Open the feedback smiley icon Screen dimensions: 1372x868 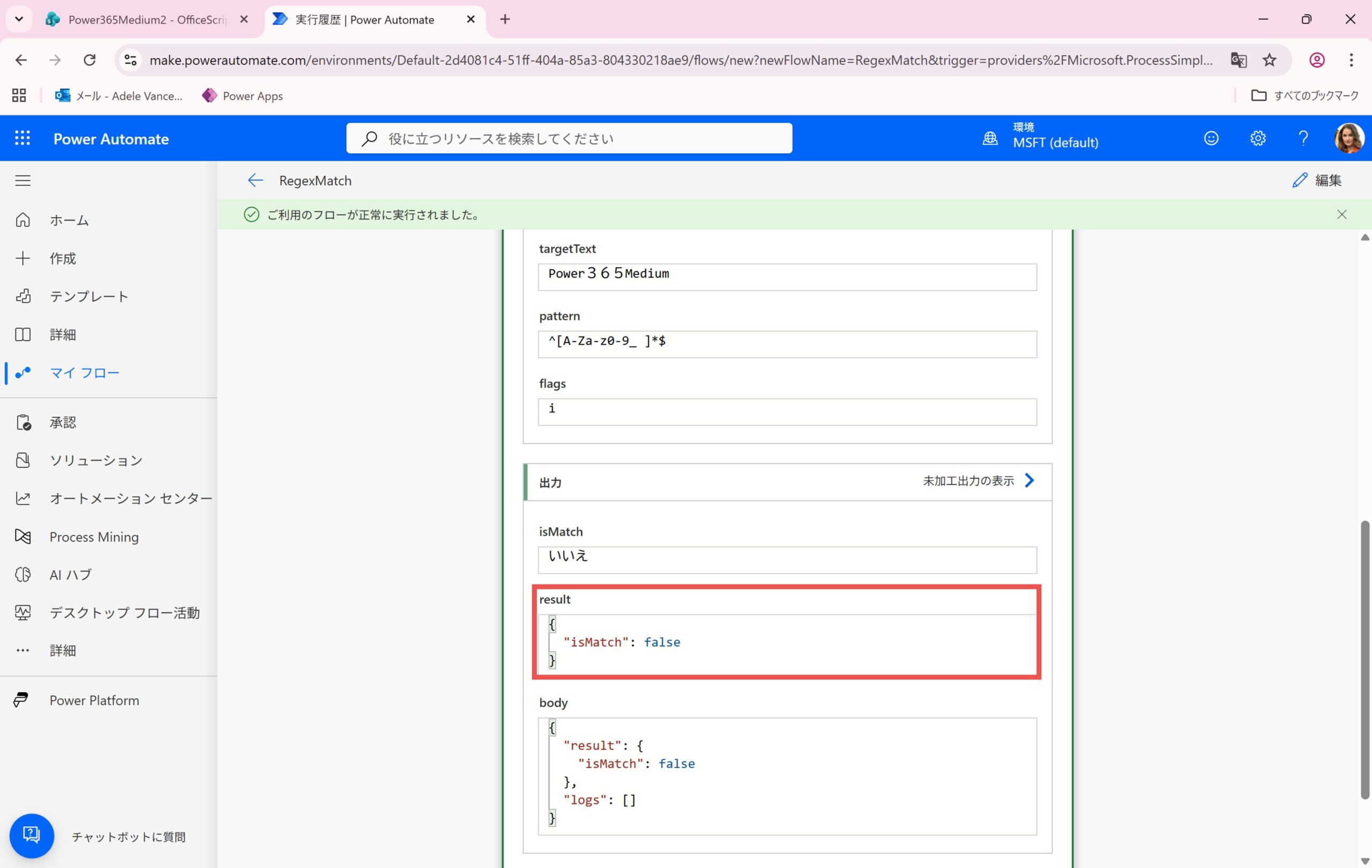1211,138
